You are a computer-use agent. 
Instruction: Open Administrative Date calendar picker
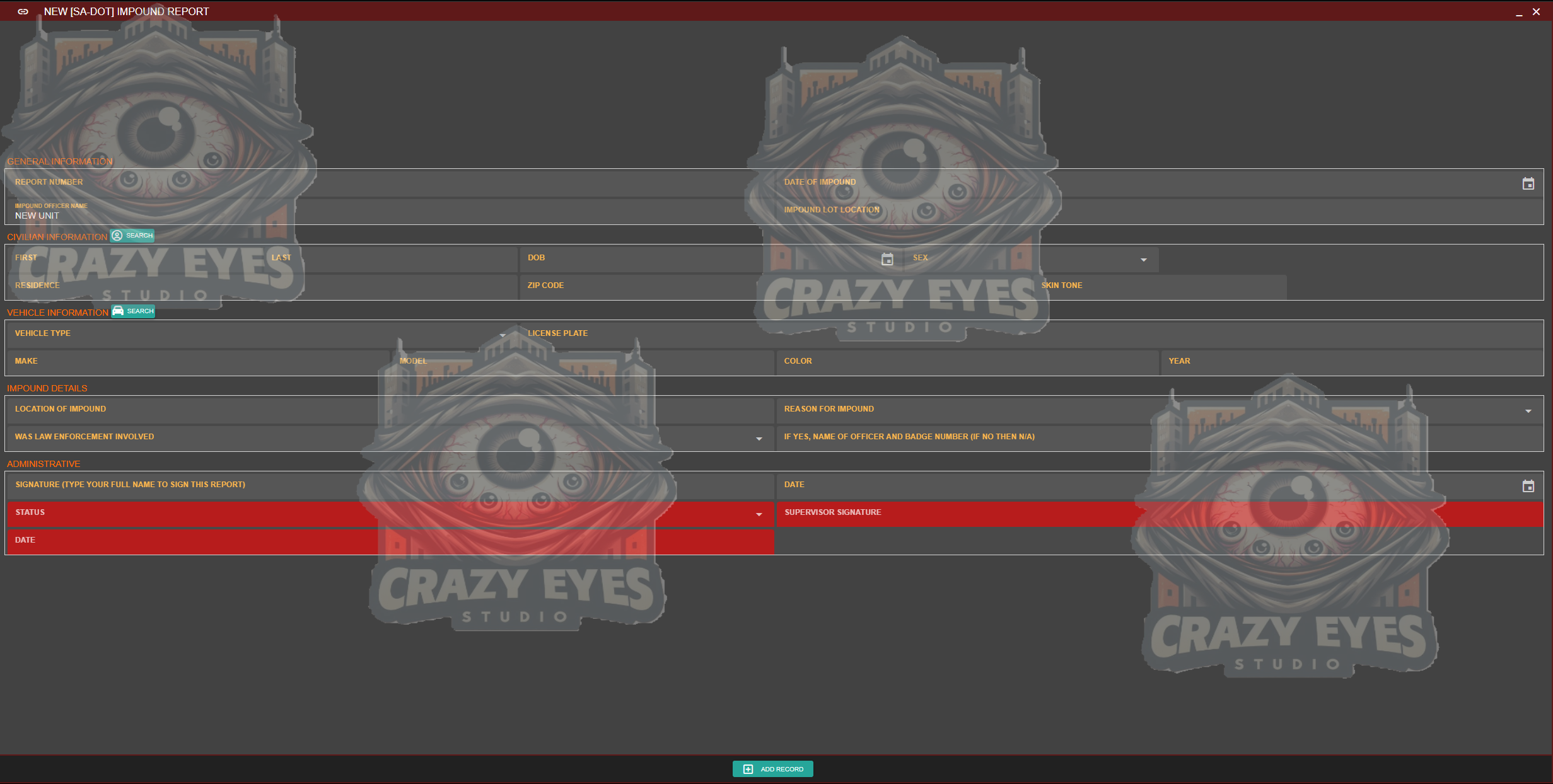coord(1528,487)
